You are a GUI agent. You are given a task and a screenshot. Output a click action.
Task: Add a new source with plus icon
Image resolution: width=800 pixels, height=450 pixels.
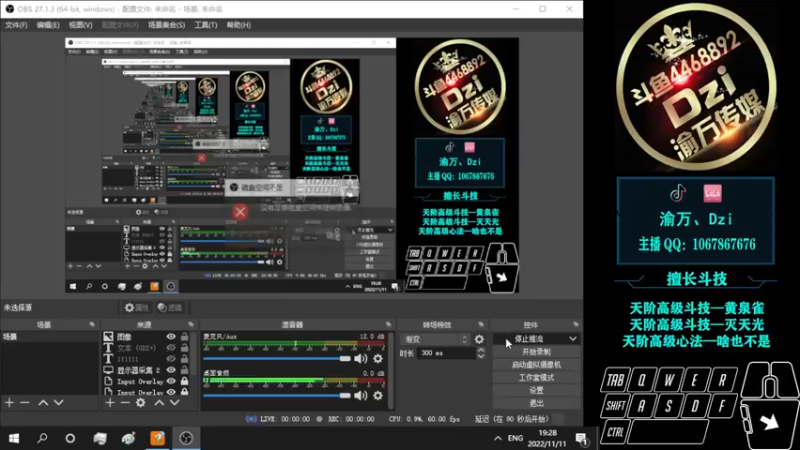pos(110,403)
